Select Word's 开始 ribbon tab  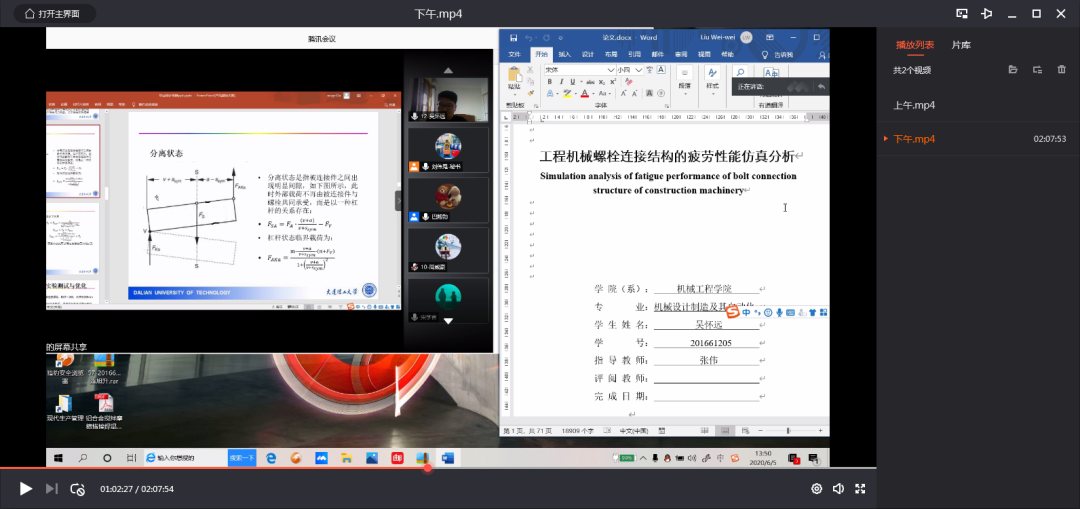click(x=541, y=54)
